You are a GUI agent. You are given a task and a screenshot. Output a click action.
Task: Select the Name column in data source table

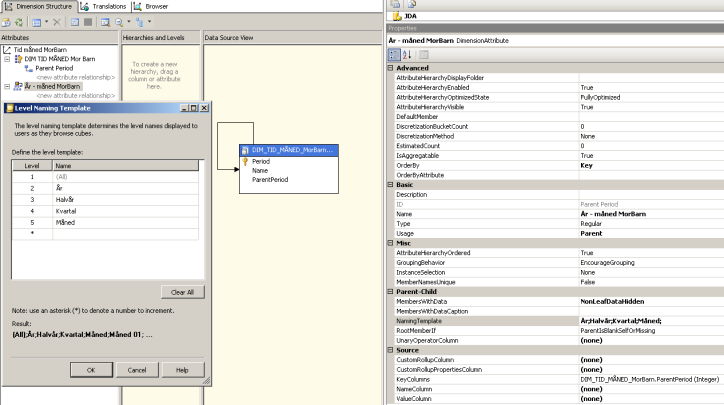(260, 170)
